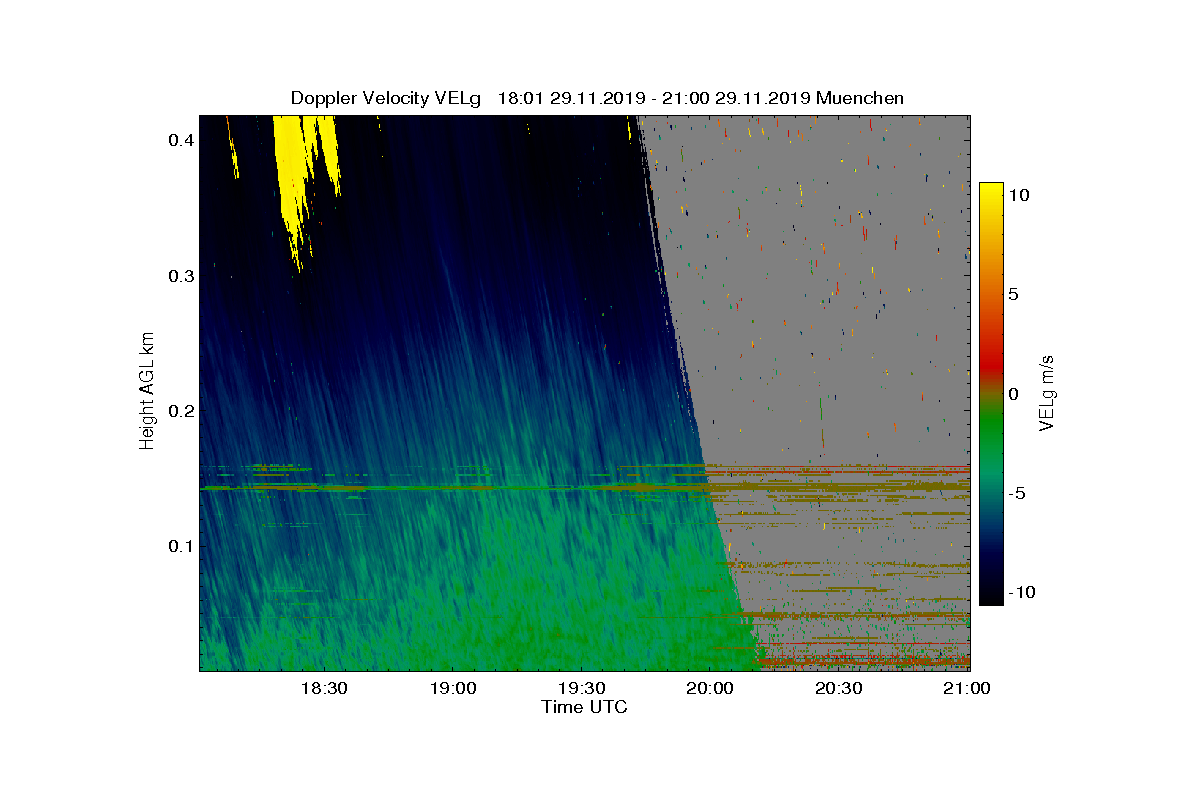The width and height of the screenshot is (1200, 800).
Task: Click the 0.2 height tick label
Action: coord(180,410)
